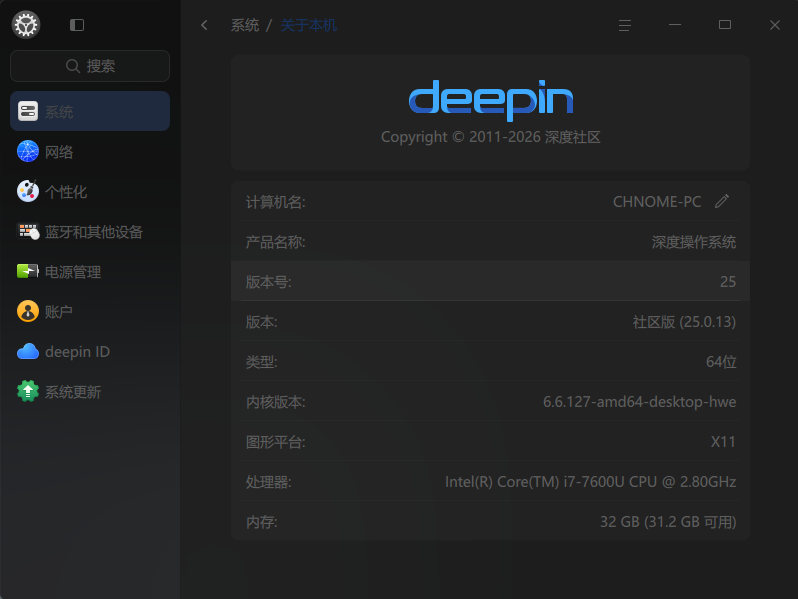This screenshot has height=599, width=798.
Task: Click the Intel Core i7-7600U processor value
Action: pyautogui.click(x=590, y=481)
